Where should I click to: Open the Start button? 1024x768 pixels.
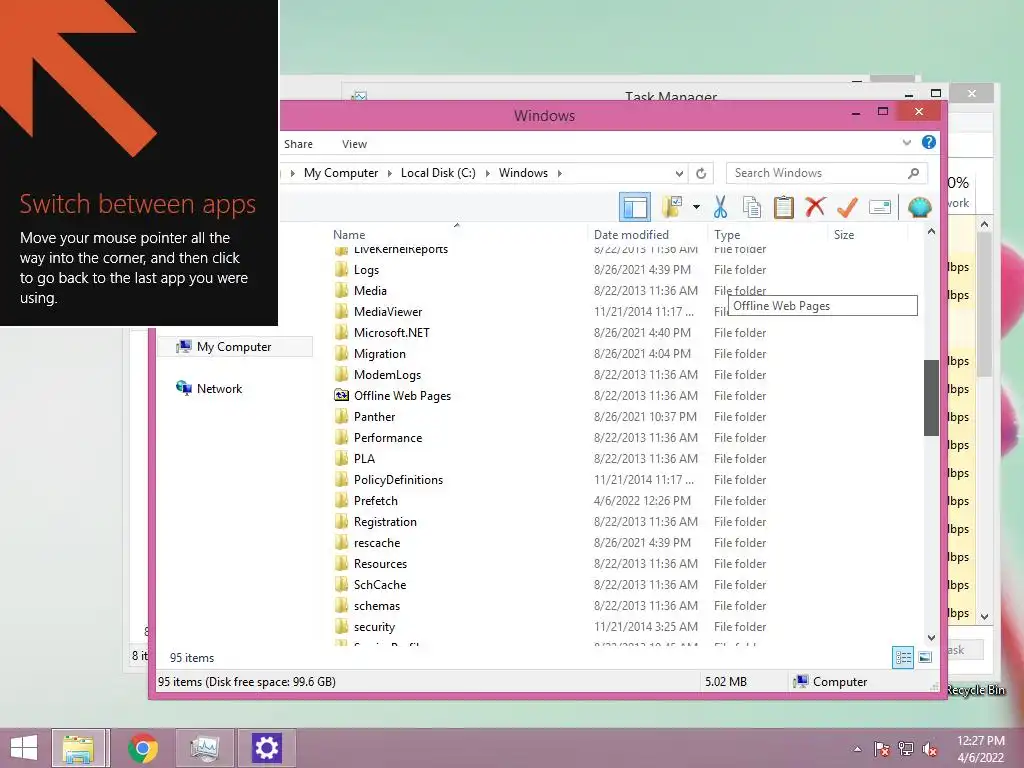point(24,748)
